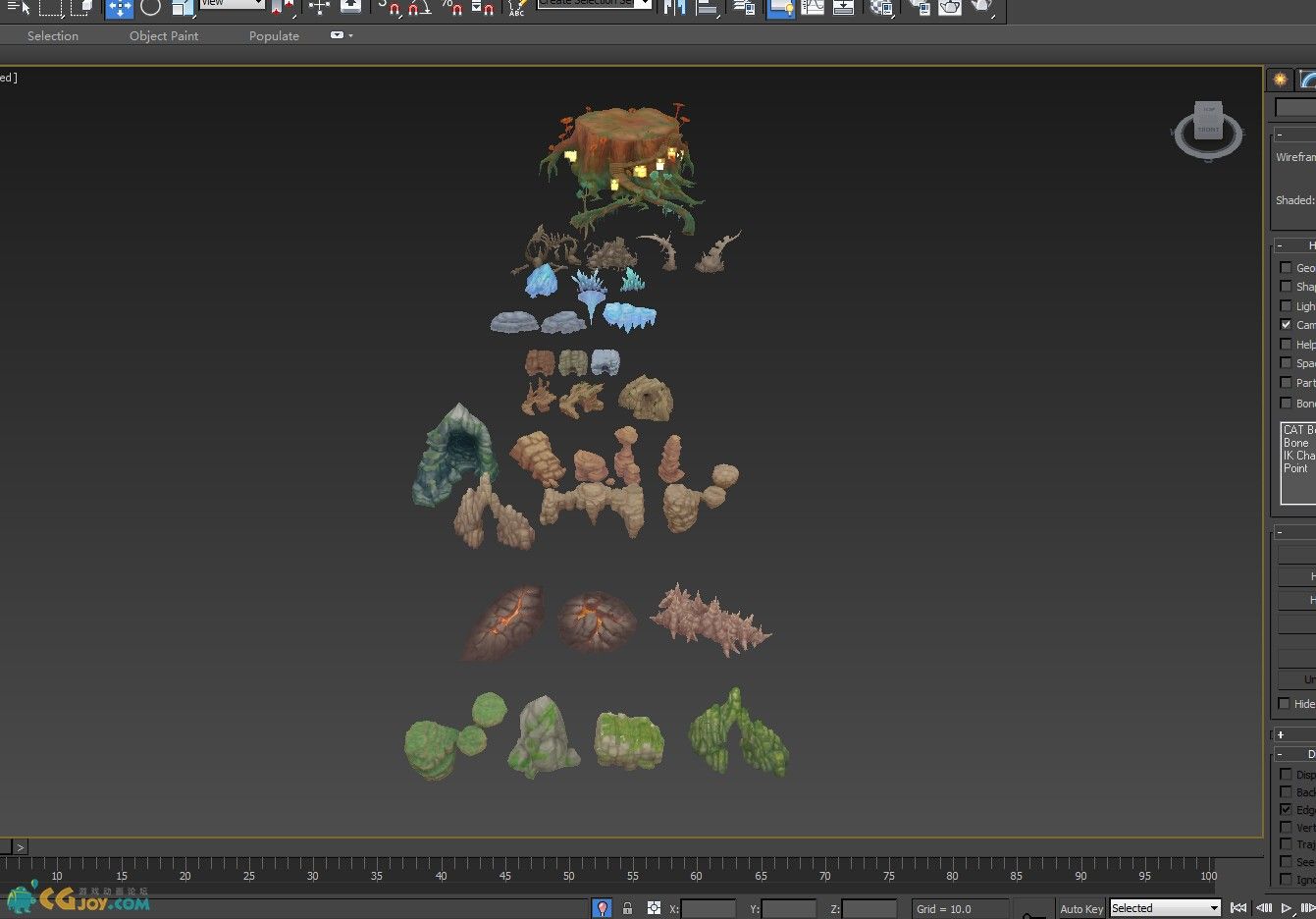Choose the rectangular selection region tool

(51, 7)
